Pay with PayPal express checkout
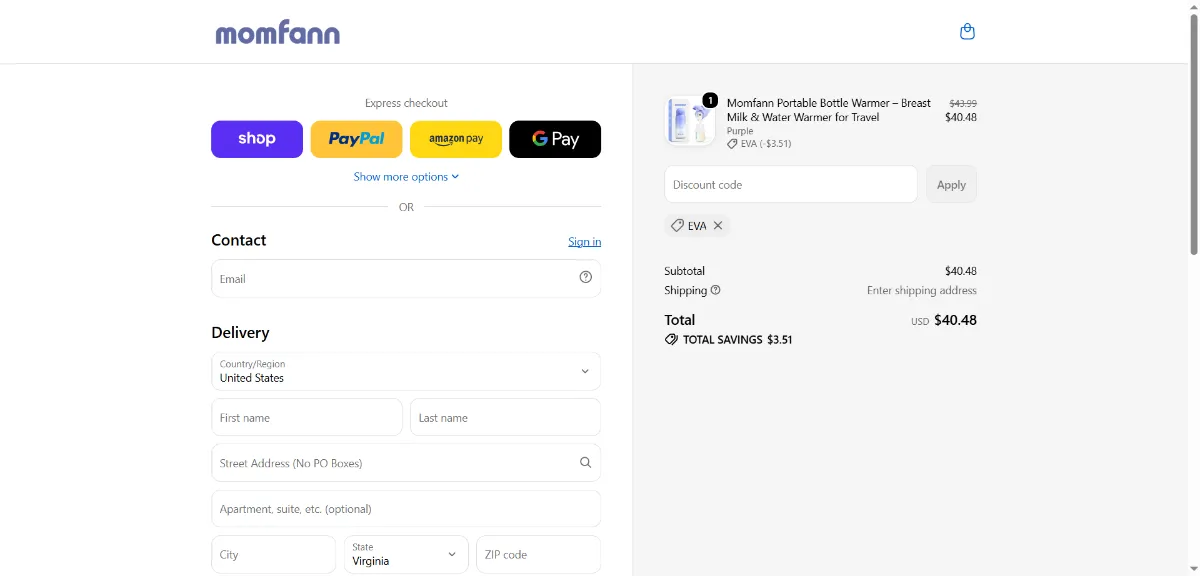This screenshot has width=1200, height=576. (x=356, y=139)
